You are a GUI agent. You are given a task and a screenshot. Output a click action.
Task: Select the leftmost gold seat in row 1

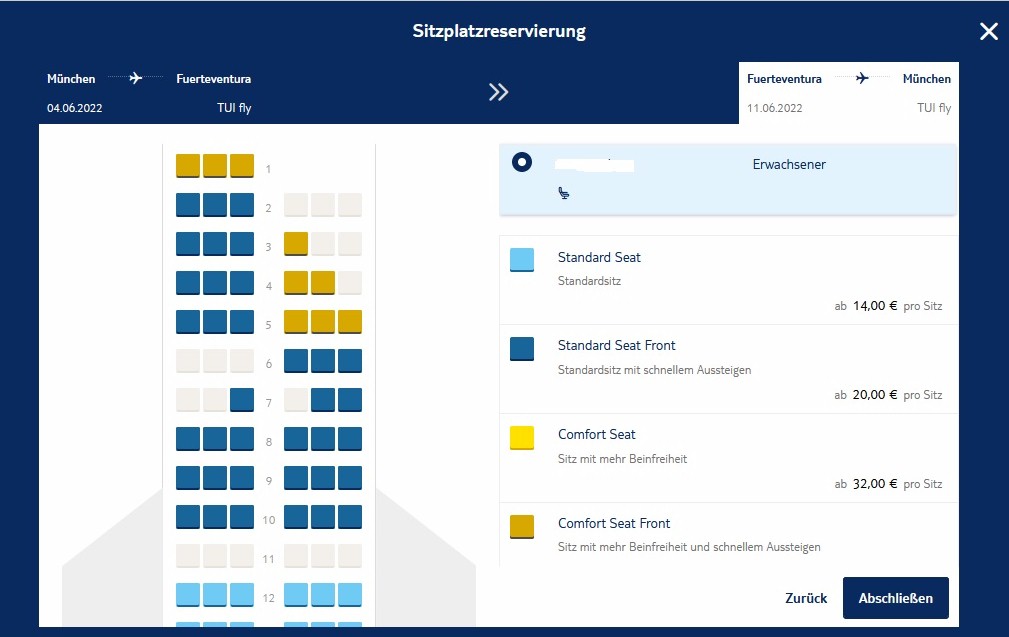pos(188,165)
